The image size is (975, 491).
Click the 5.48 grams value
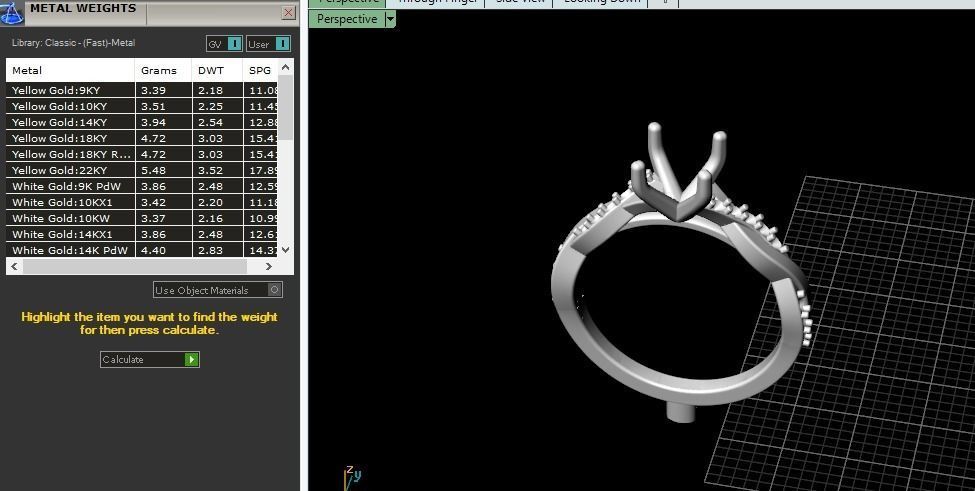tap(154, 170)
